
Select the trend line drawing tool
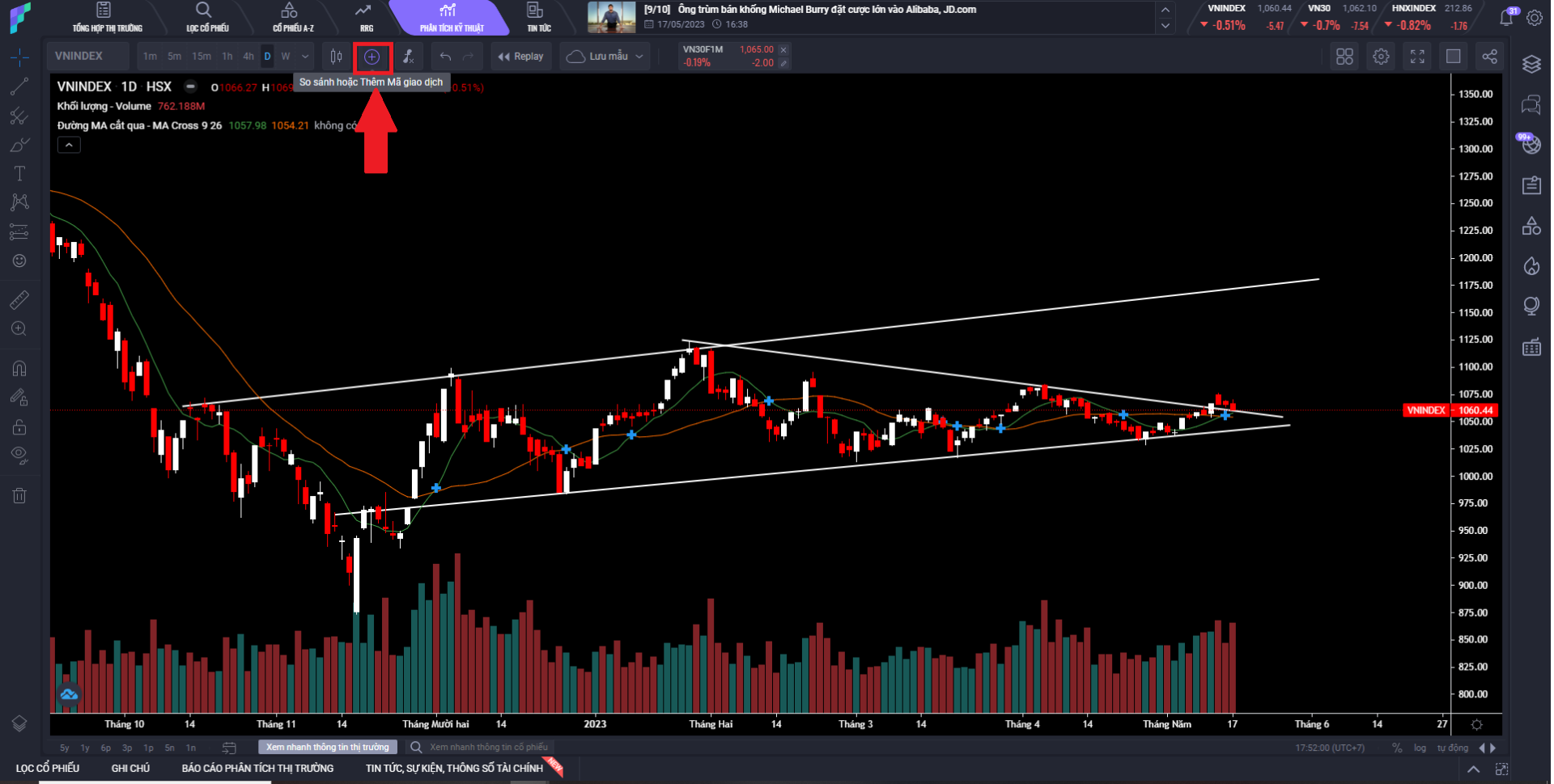(19, 87)
